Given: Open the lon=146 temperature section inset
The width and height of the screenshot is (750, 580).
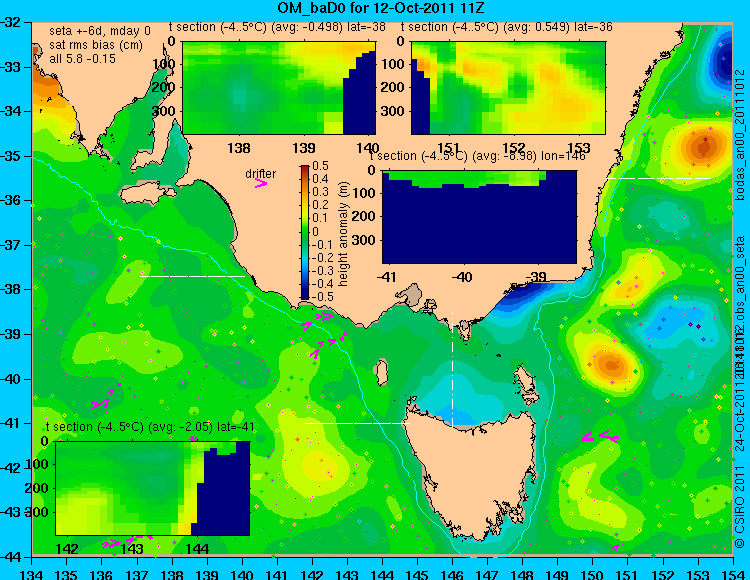Looking at the screenshot, I should point(479,217).
